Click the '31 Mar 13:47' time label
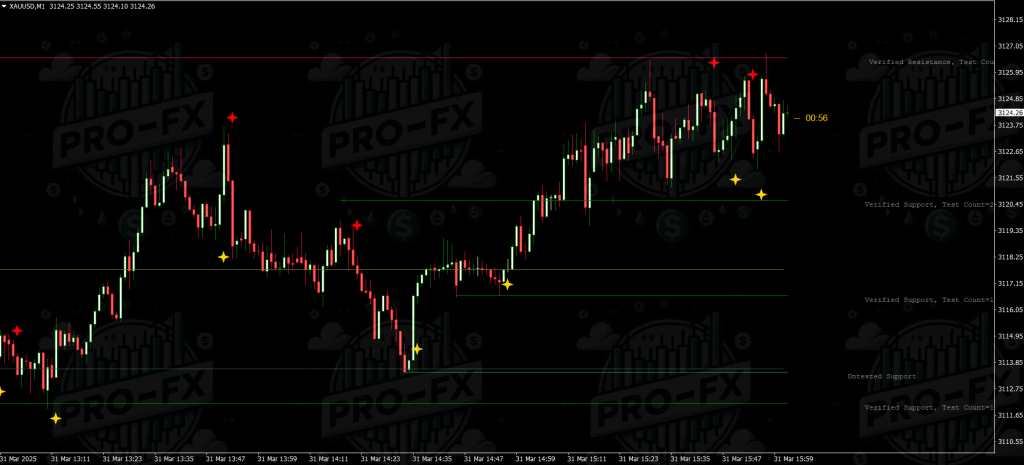The image size is (1024, 465). click(x=225, y=459)
